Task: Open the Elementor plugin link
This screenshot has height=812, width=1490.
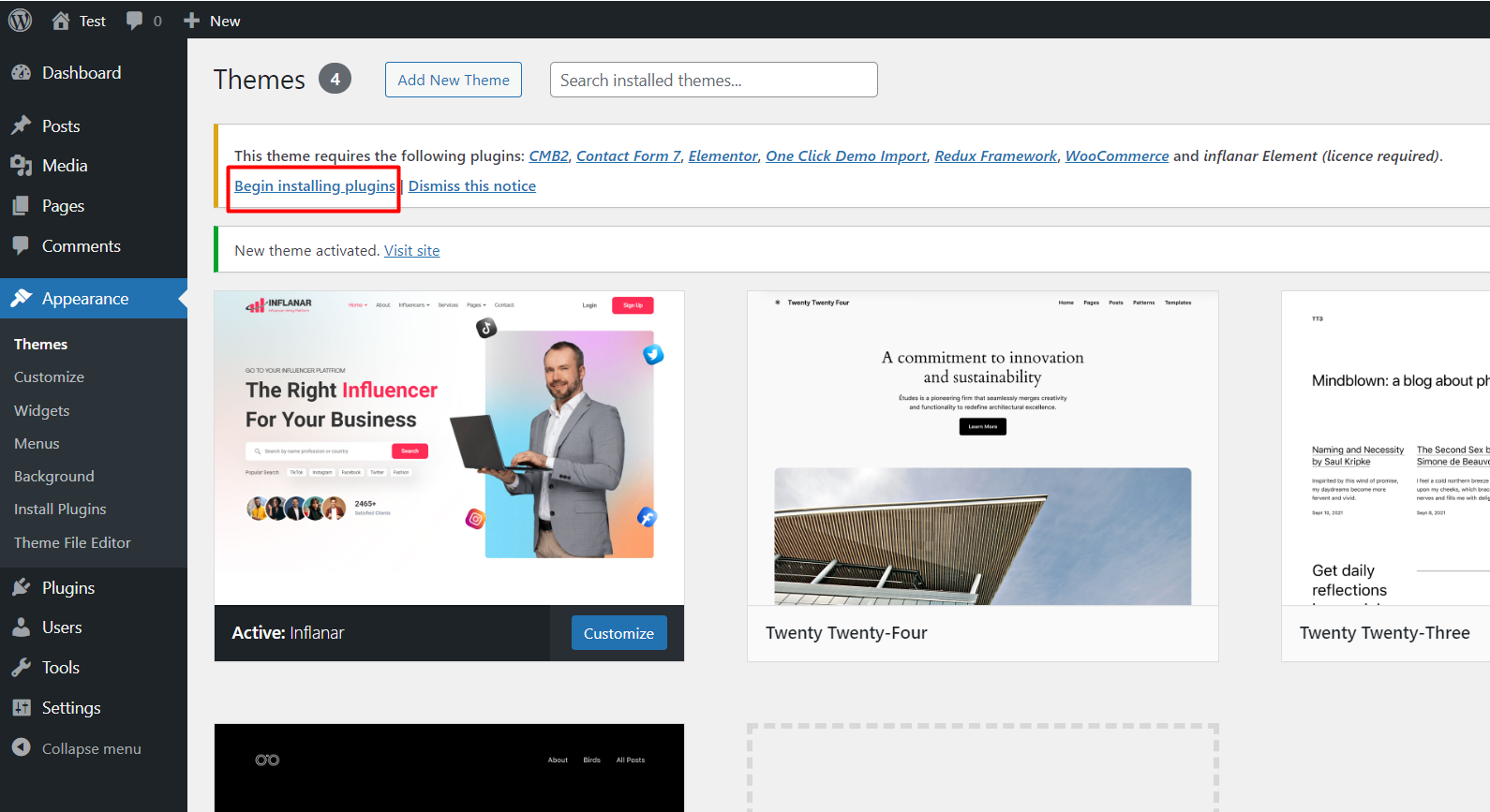Action: pos(723,156)
